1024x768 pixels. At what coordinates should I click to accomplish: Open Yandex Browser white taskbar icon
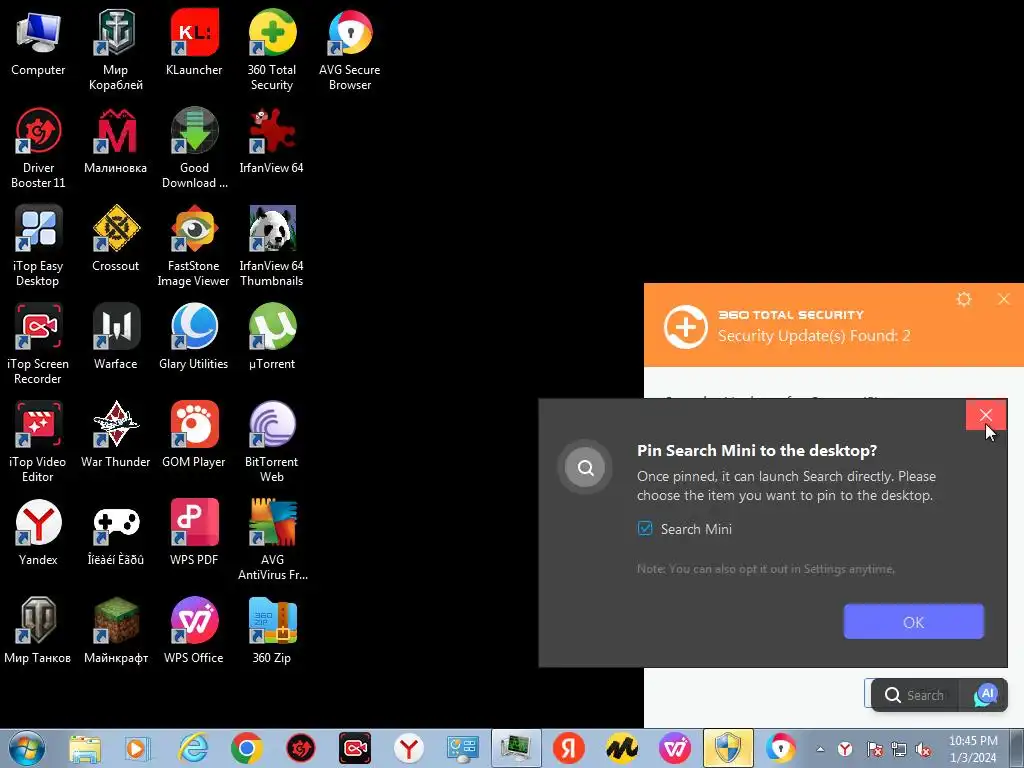[x=409, y=748]
